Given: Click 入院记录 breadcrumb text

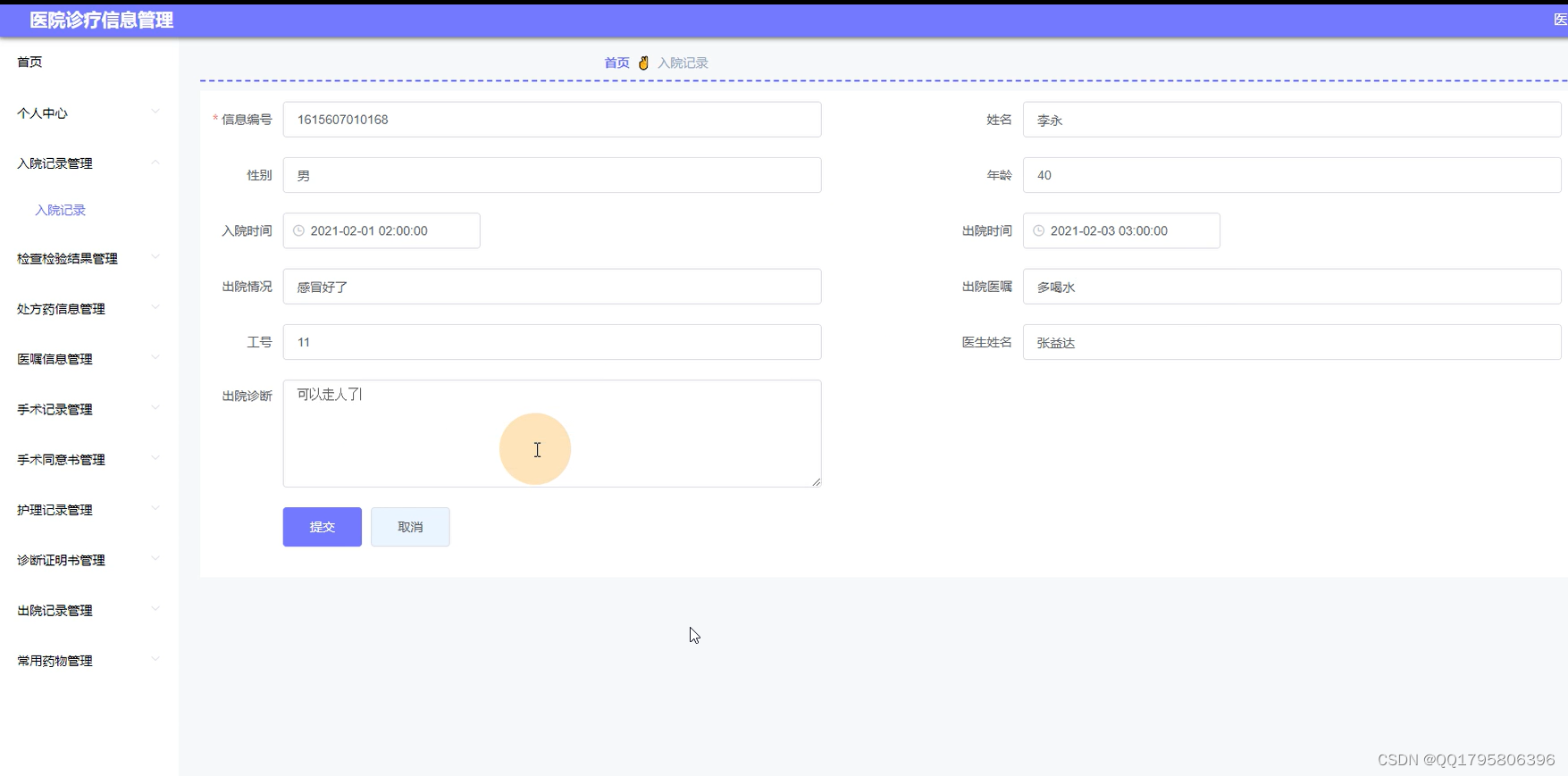Looking at the screenshot, I should [683, 63].
